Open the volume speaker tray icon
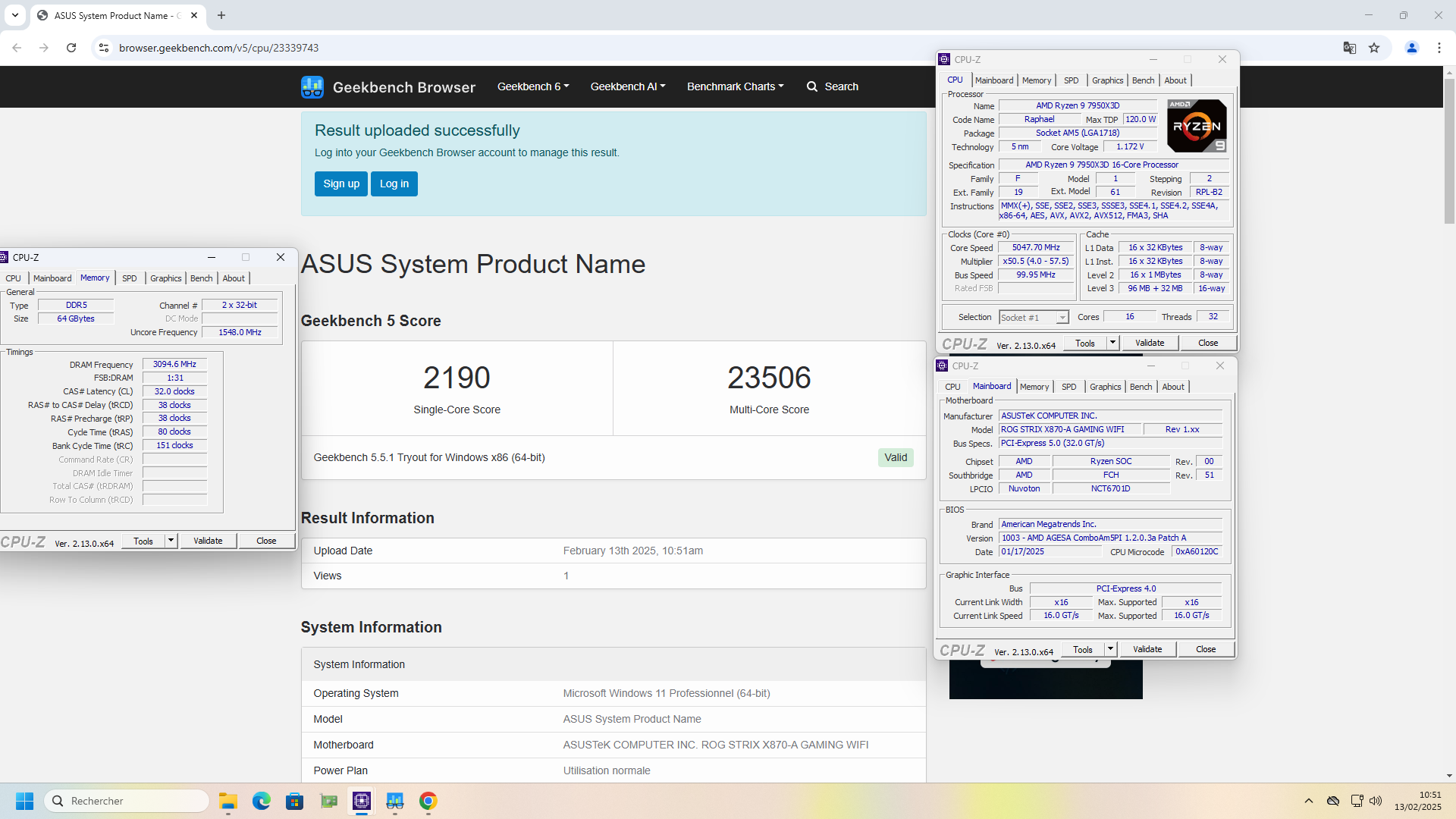Screen dimensions: 1456x819 [x=1376, y=801]
